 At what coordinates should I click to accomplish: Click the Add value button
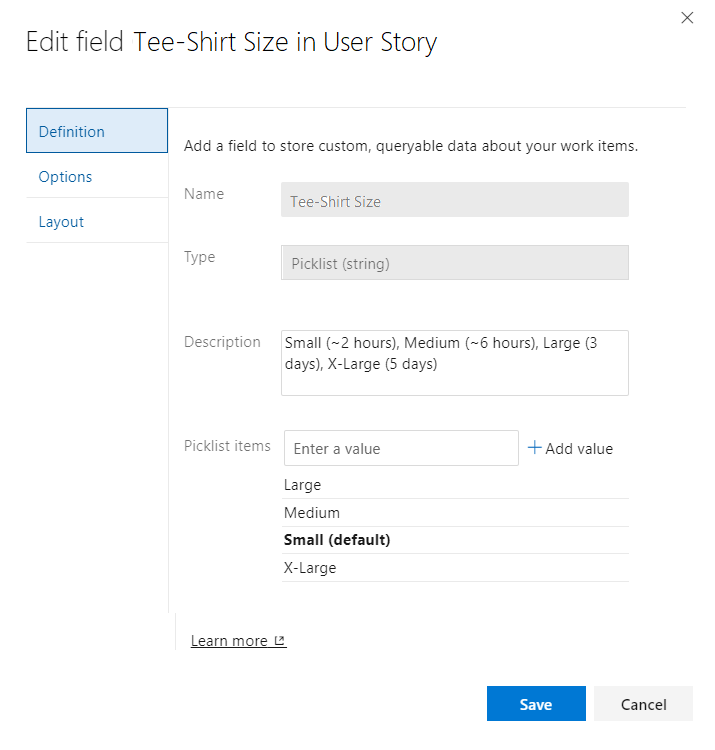570,448
